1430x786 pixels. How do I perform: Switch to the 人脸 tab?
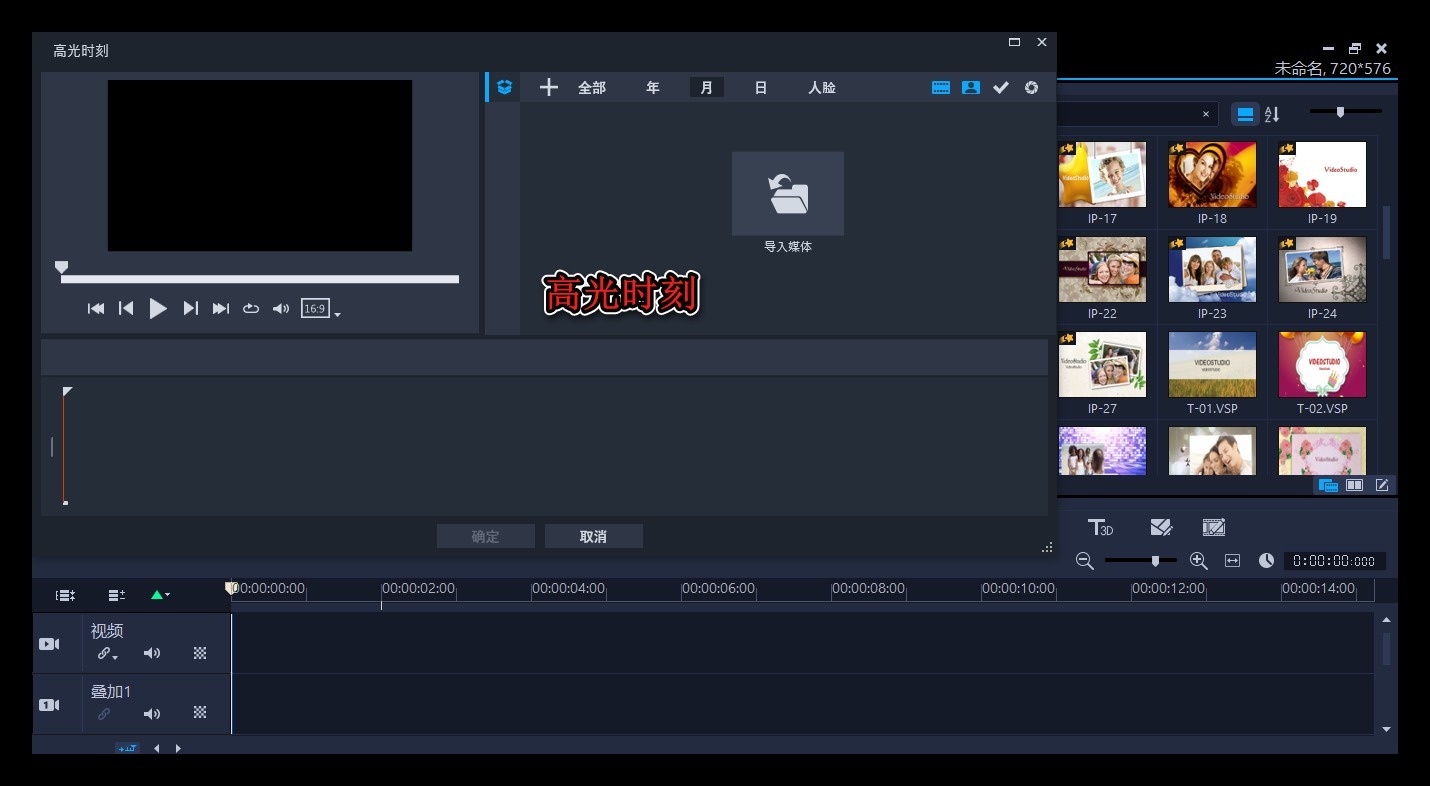[x=821, y=88]
